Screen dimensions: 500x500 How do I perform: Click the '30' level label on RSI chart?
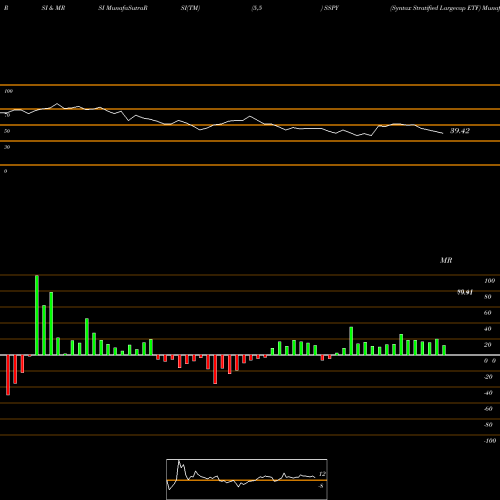7,147
